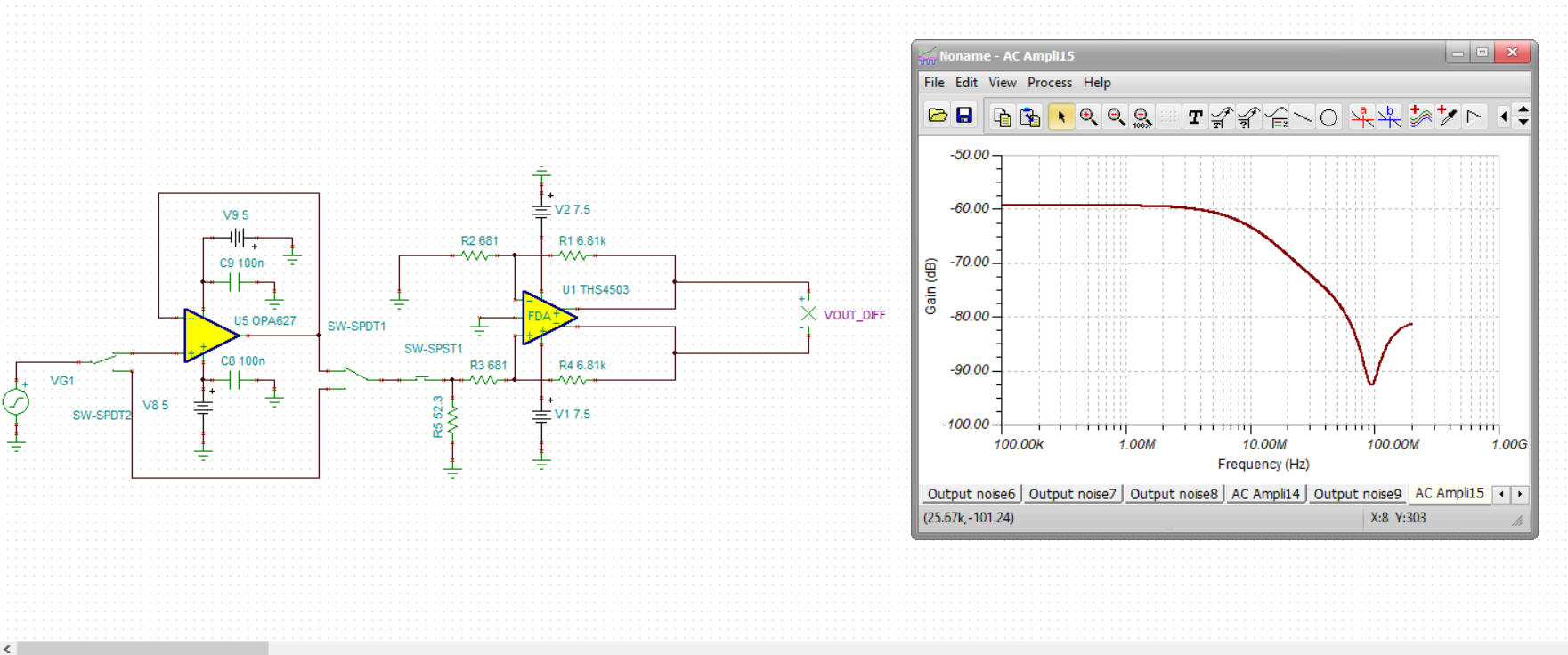The width and height of the screenshot is (1568, 655).
Task: Switch to the AC Ampli14 tab
Action: 1265,494
